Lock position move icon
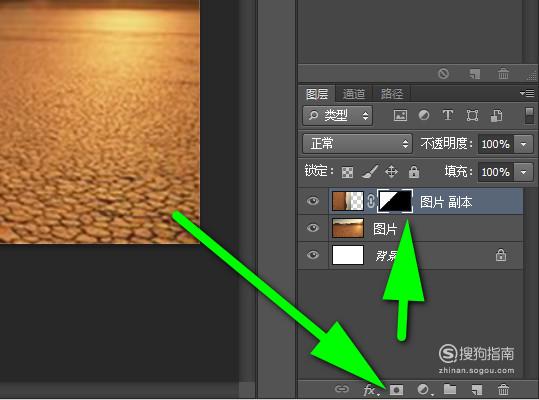 pos(392,171)
